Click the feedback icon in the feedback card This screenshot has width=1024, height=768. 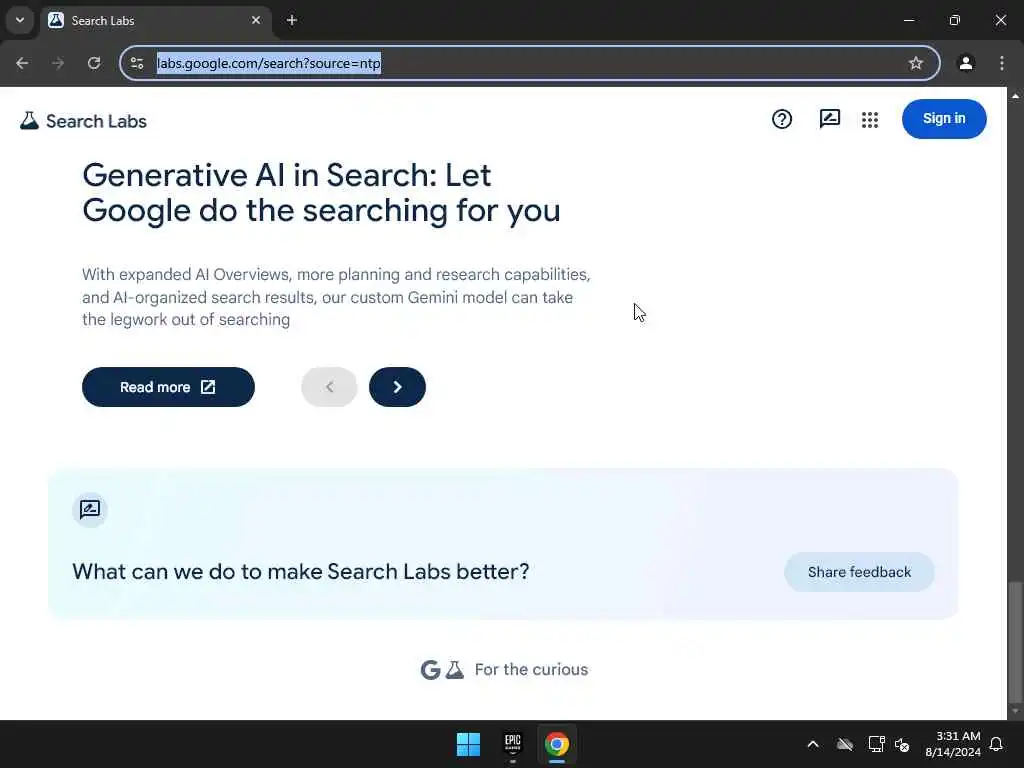pyautogui.click(x=90, y=509)
